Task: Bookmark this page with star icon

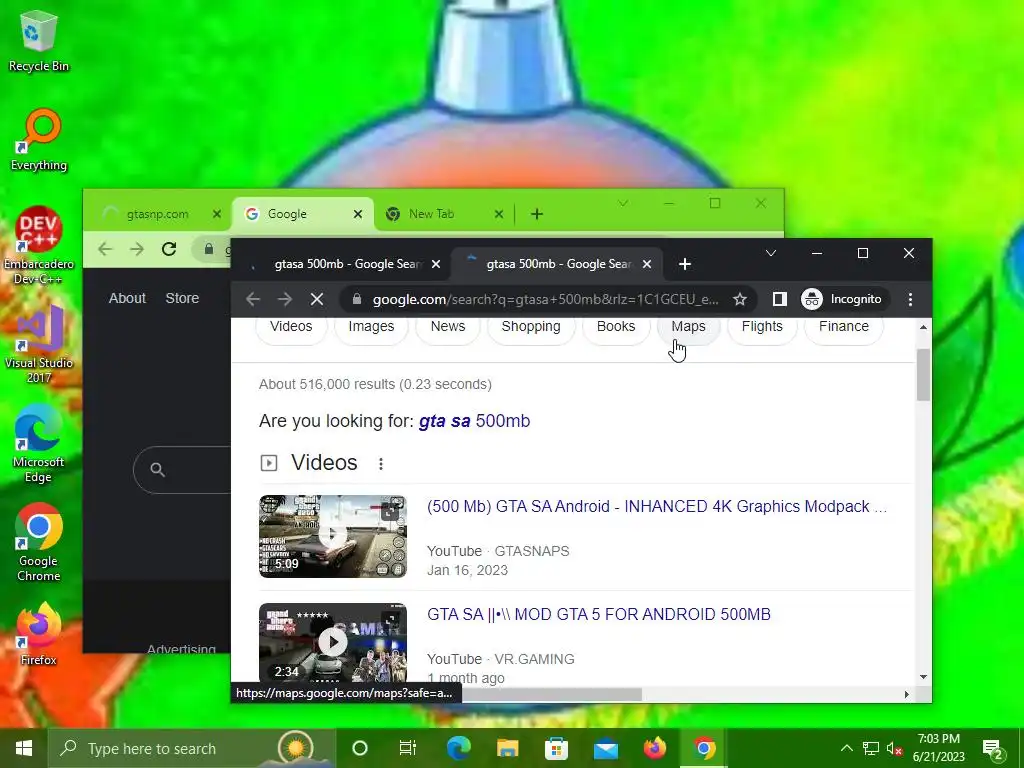Action: 739,299
